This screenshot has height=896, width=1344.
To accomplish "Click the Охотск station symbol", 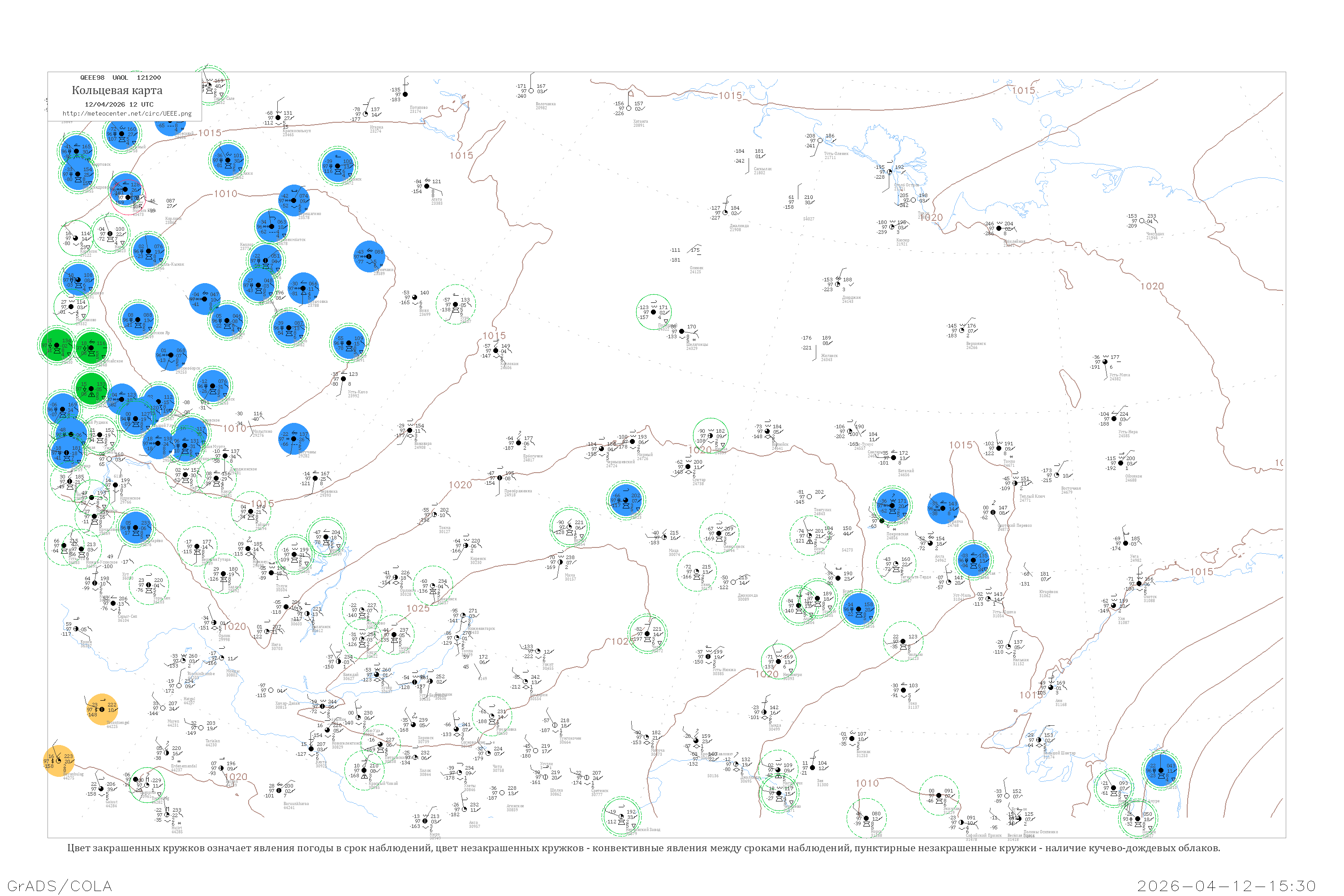I will click(1139, 583).
